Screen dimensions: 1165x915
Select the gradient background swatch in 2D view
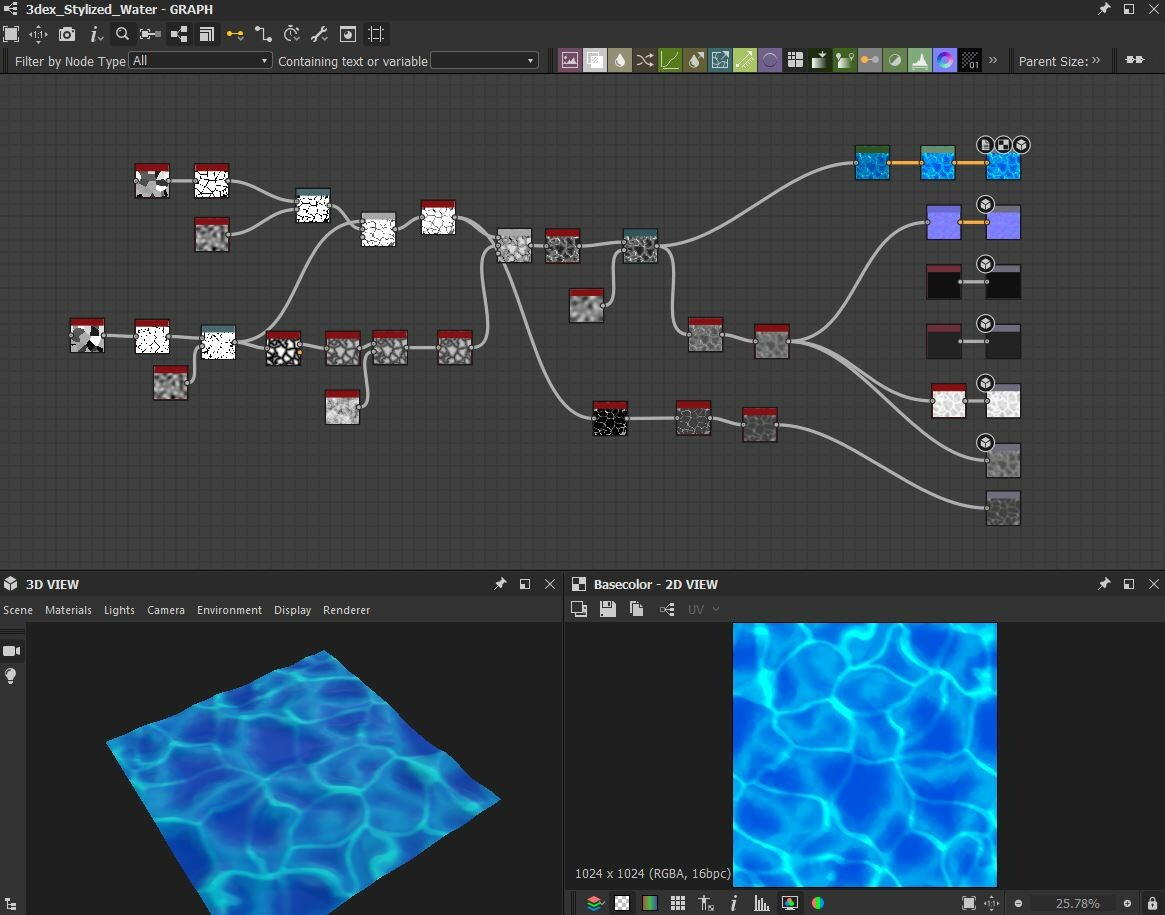pos(650,902)
